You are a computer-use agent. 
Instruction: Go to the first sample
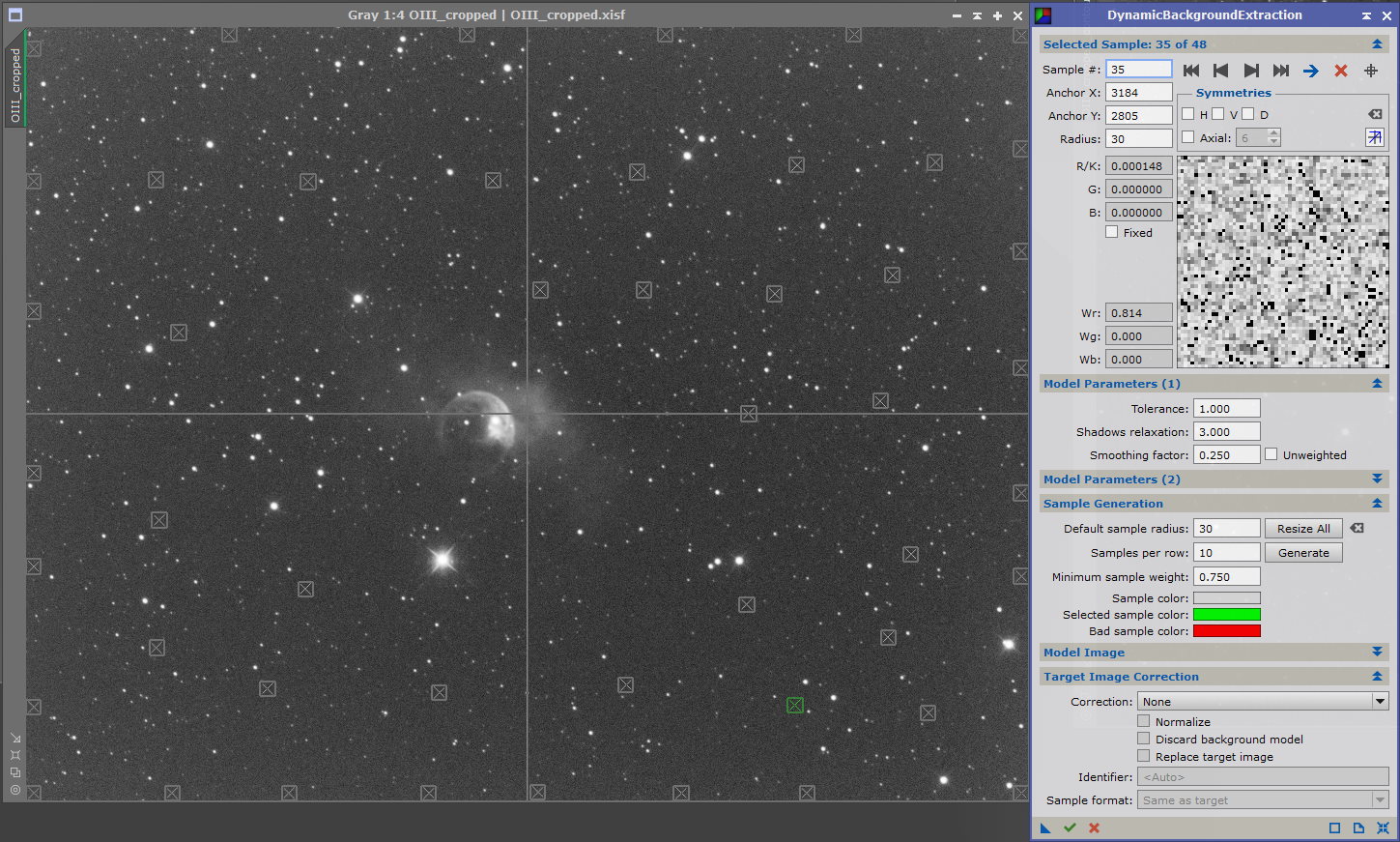1191,71
